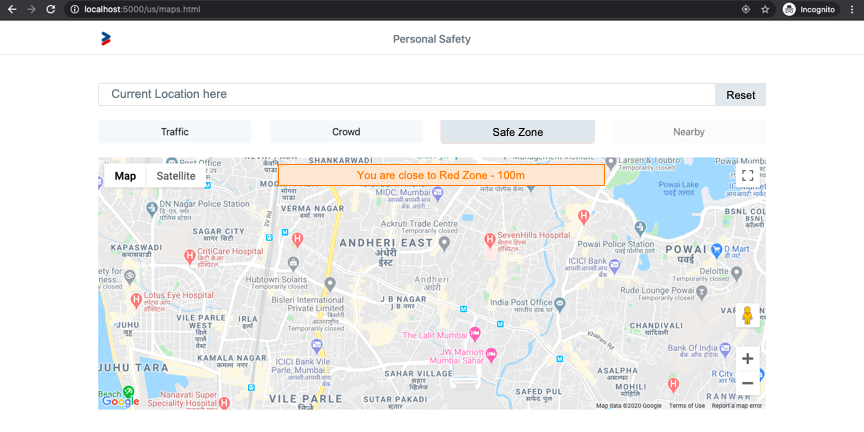The width and height of the screenshot is (864, 432).
Task: Click CritiCare Hospital marker
Action: pyautogui.click(x=190, y=256)
